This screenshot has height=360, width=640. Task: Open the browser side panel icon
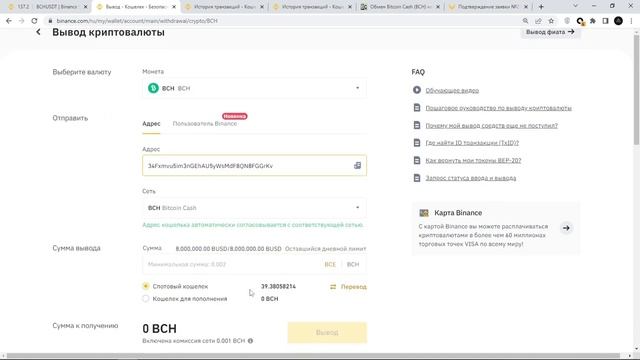coord(605,21)
